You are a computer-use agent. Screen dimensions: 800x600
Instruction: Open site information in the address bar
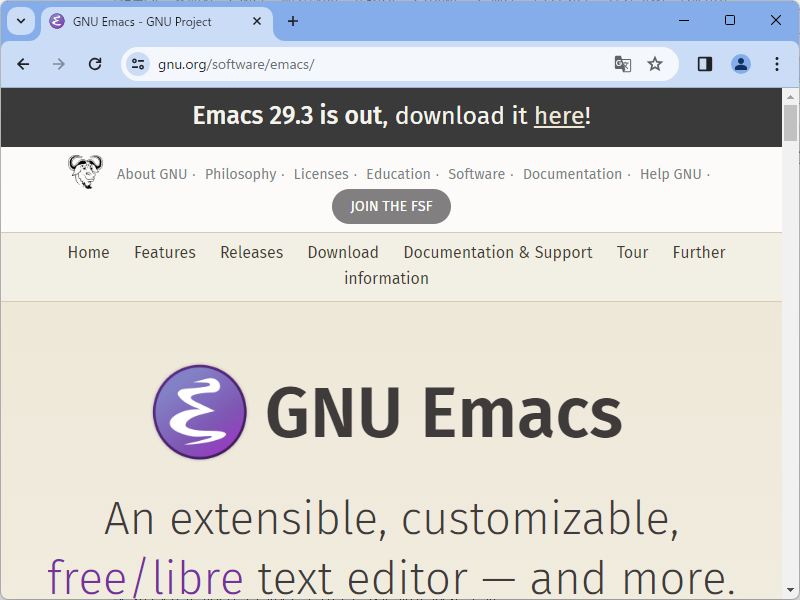[135, 63]
